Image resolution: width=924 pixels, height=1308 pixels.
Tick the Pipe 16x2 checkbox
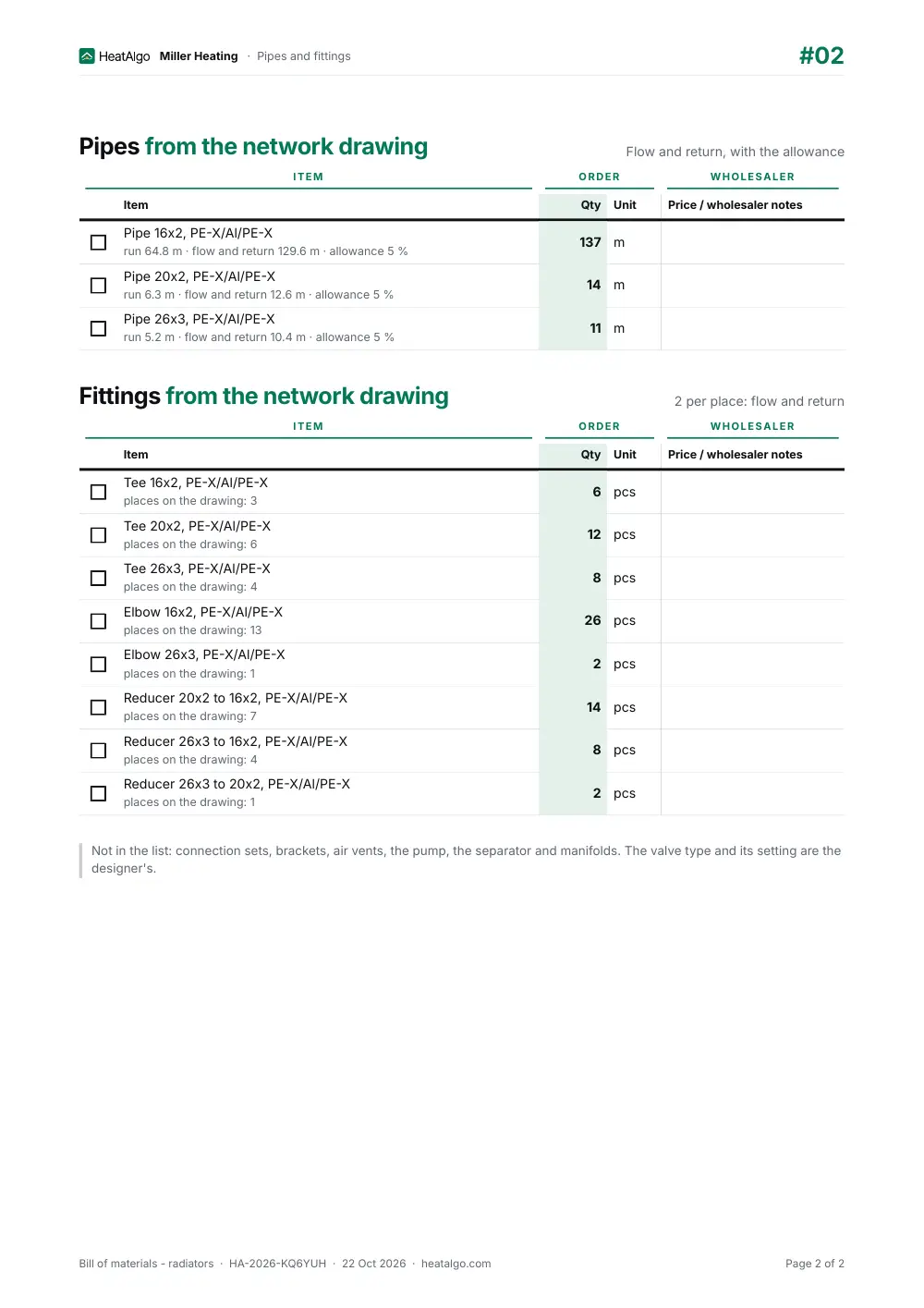pyautogui.click(x=98, y=242)
